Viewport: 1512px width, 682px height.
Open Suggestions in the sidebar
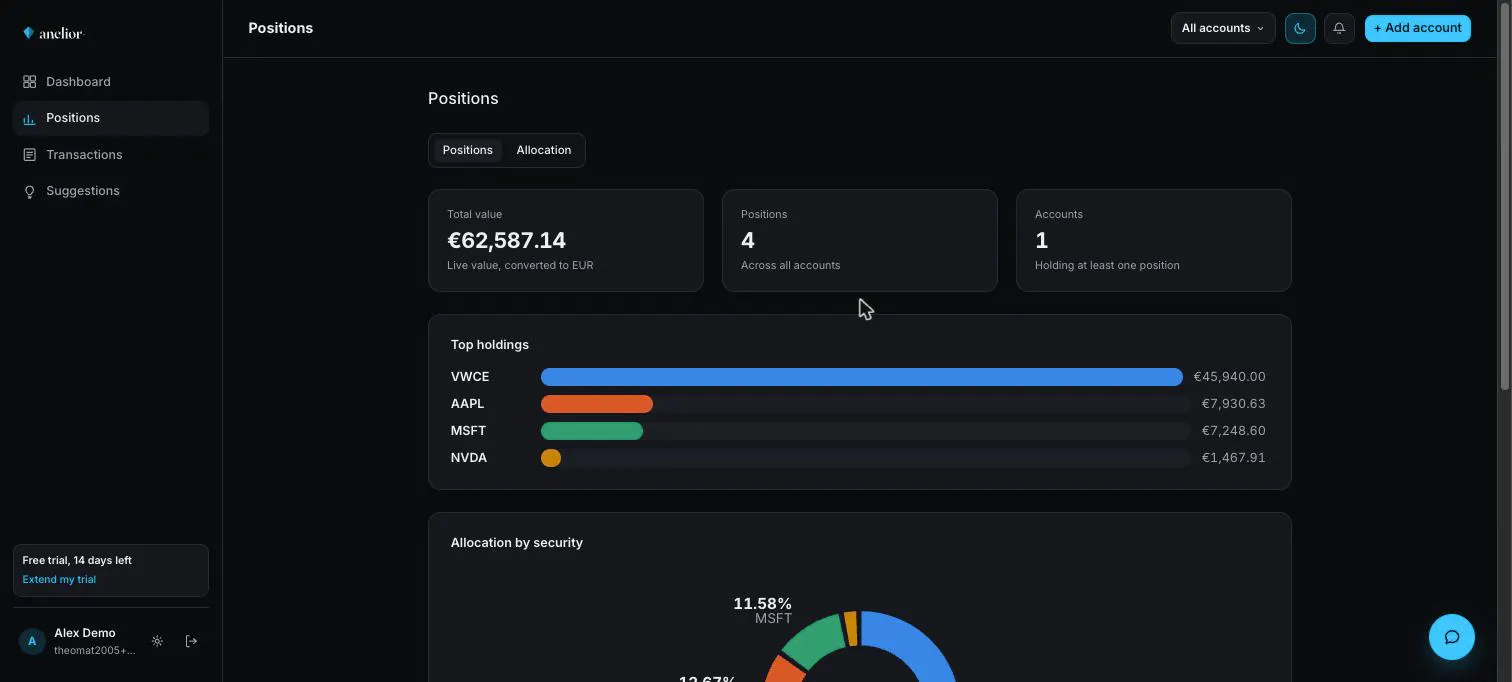(x=111, y=191)
